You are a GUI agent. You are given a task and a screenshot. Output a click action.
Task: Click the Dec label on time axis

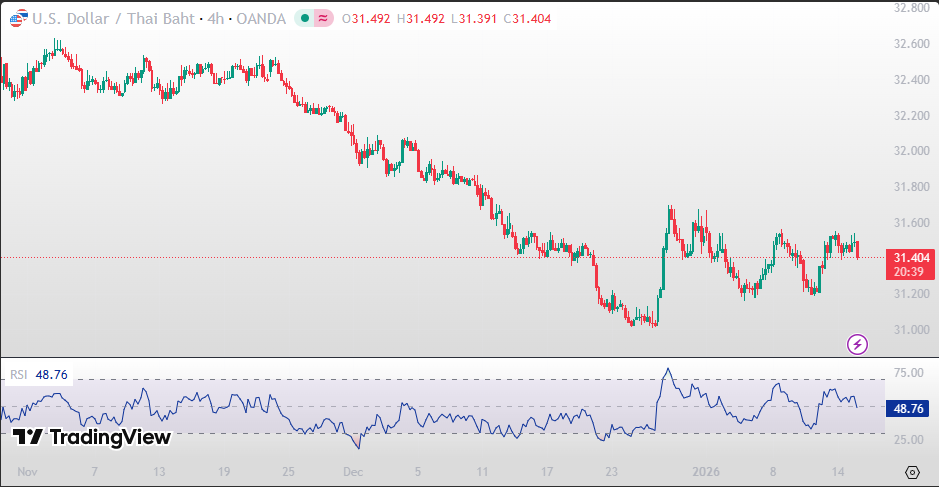(352, 471)
